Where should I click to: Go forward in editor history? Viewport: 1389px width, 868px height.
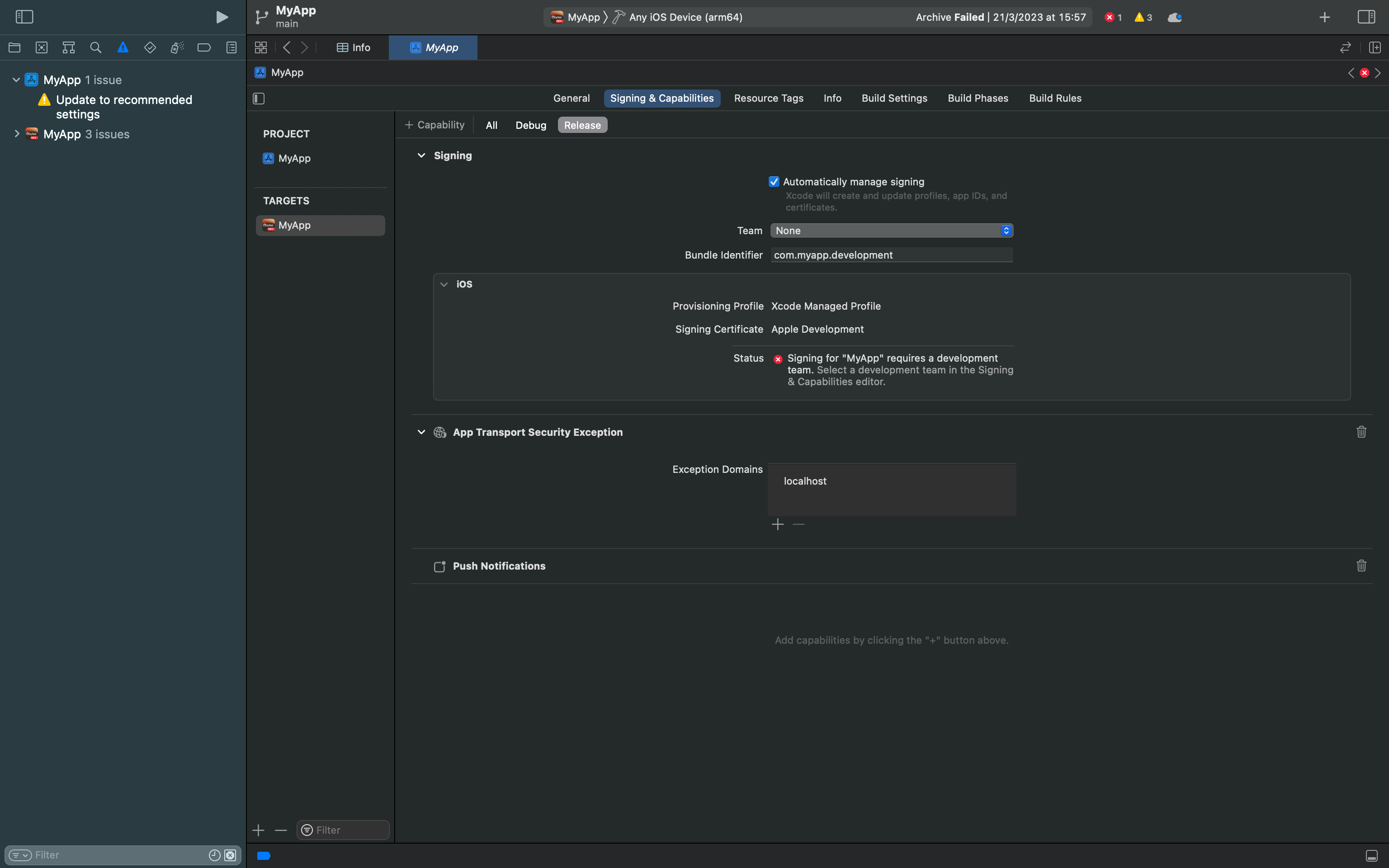[304, 47]
